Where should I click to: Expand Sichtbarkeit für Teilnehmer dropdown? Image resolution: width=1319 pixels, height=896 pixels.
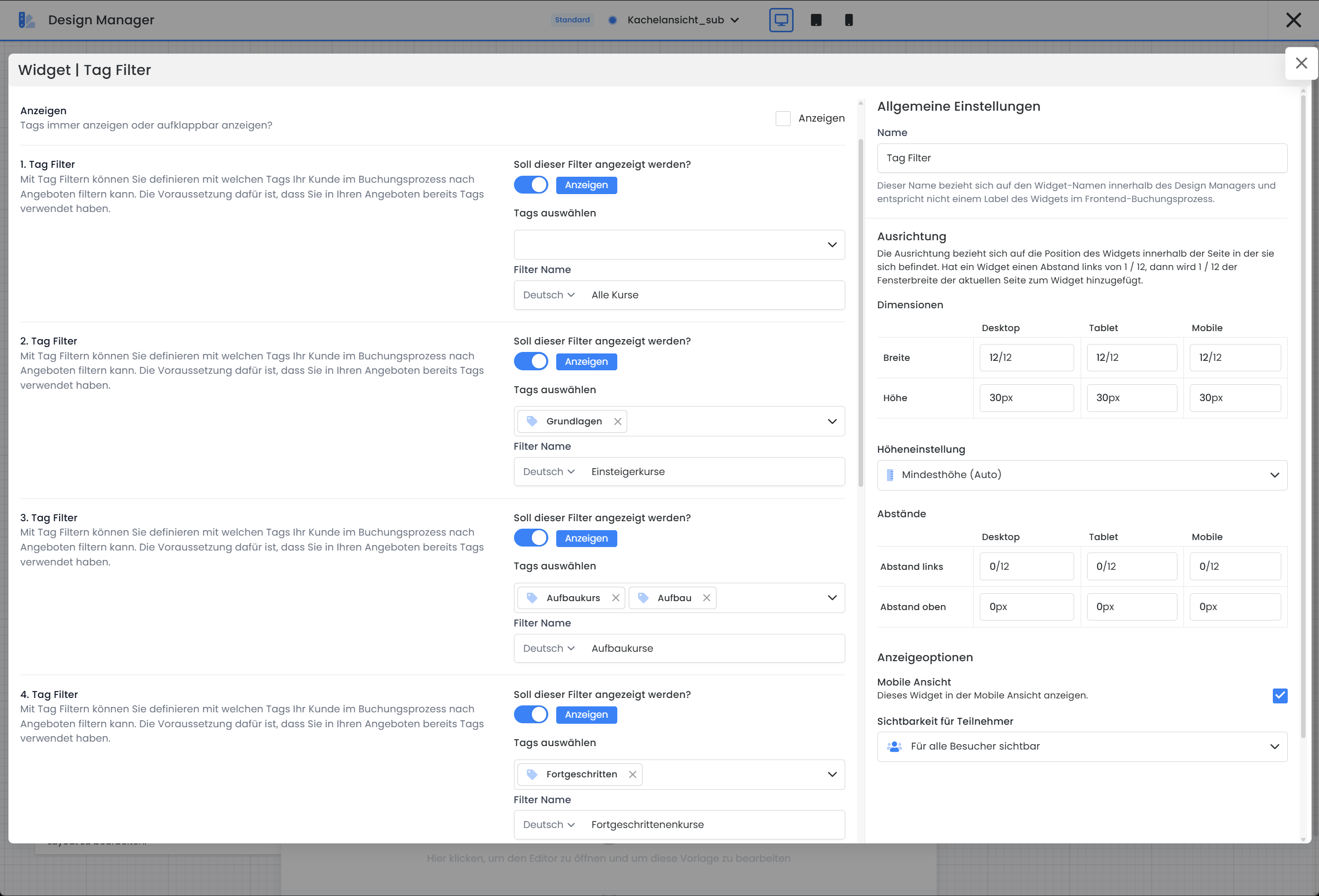1081,746
